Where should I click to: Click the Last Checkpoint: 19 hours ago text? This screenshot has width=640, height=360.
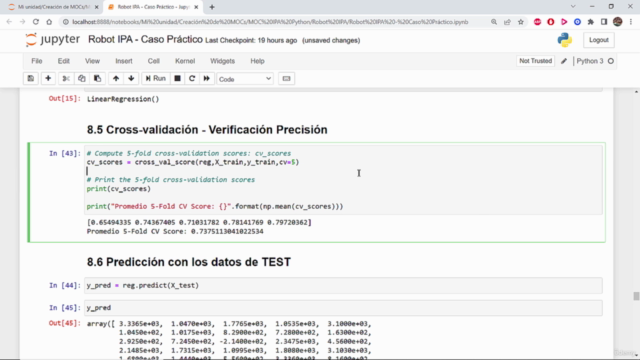click(251, 40)
